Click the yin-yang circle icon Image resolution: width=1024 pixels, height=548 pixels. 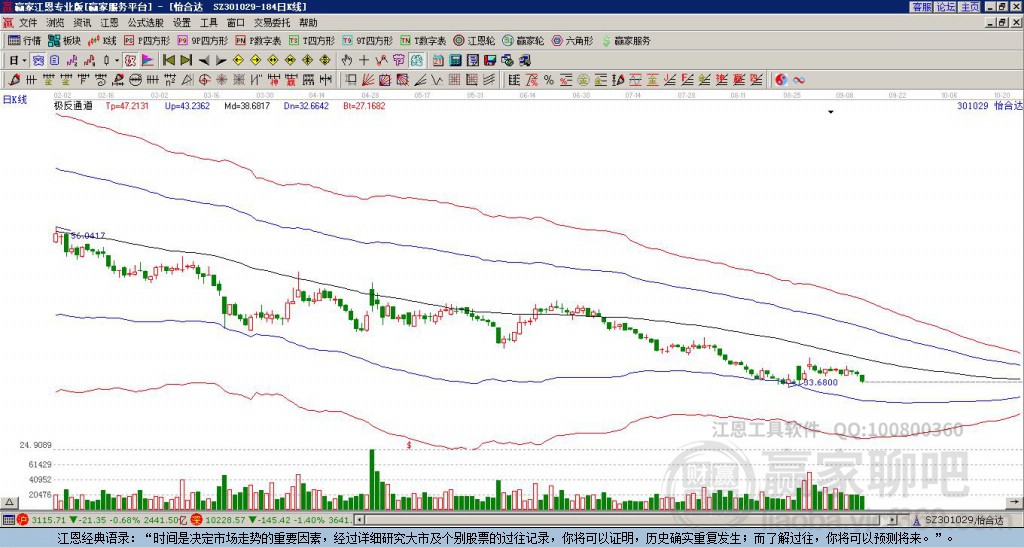781,80
